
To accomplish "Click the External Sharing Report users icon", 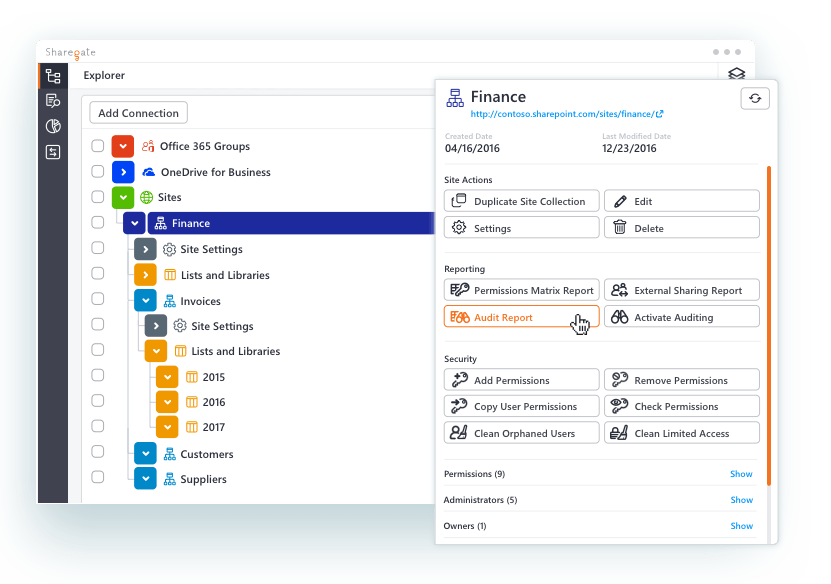I will 619,290.
